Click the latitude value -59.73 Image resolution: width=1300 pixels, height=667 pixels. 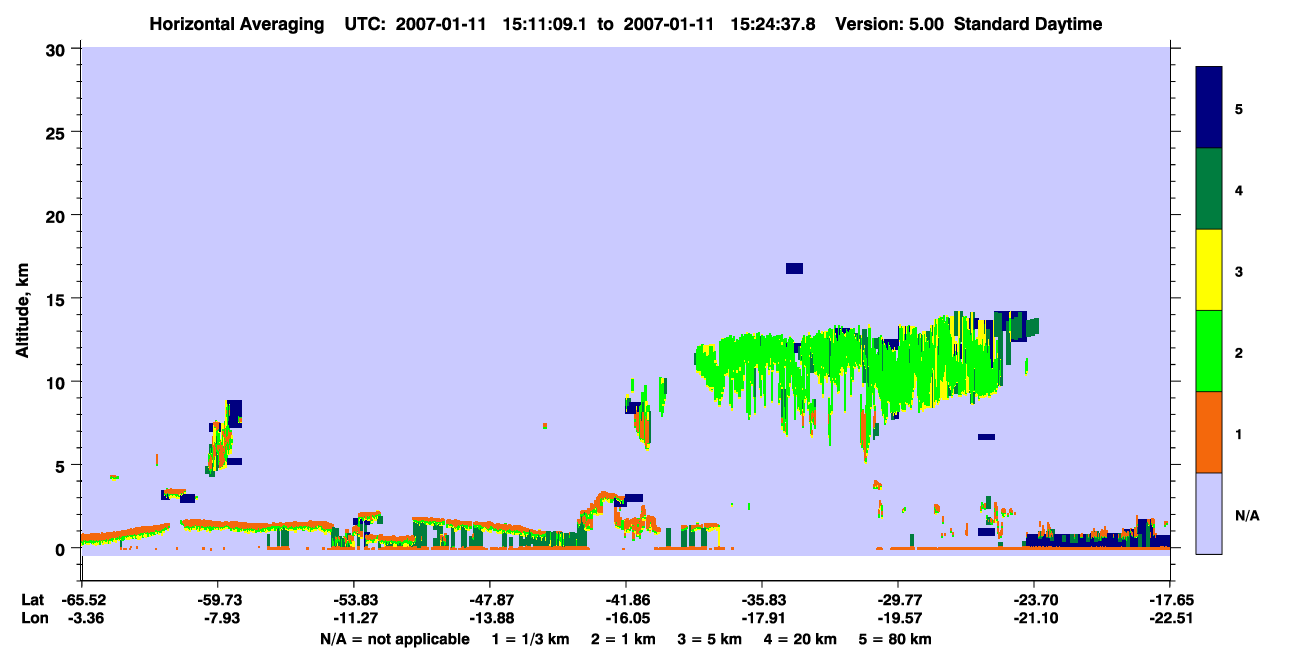[218, 600]
